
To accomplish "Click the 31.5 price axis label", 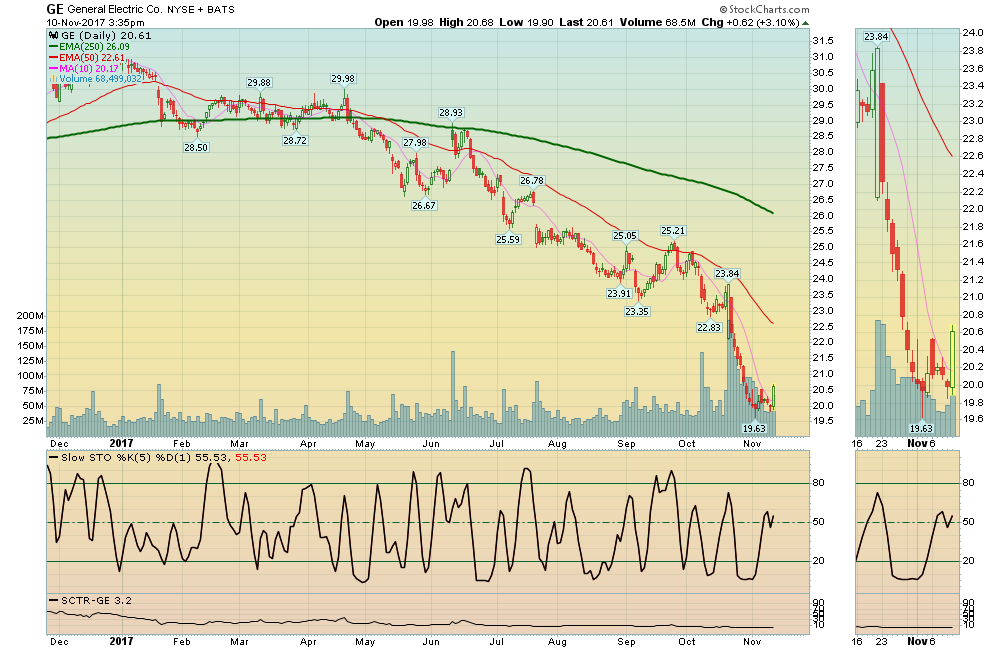I will 823,41.
